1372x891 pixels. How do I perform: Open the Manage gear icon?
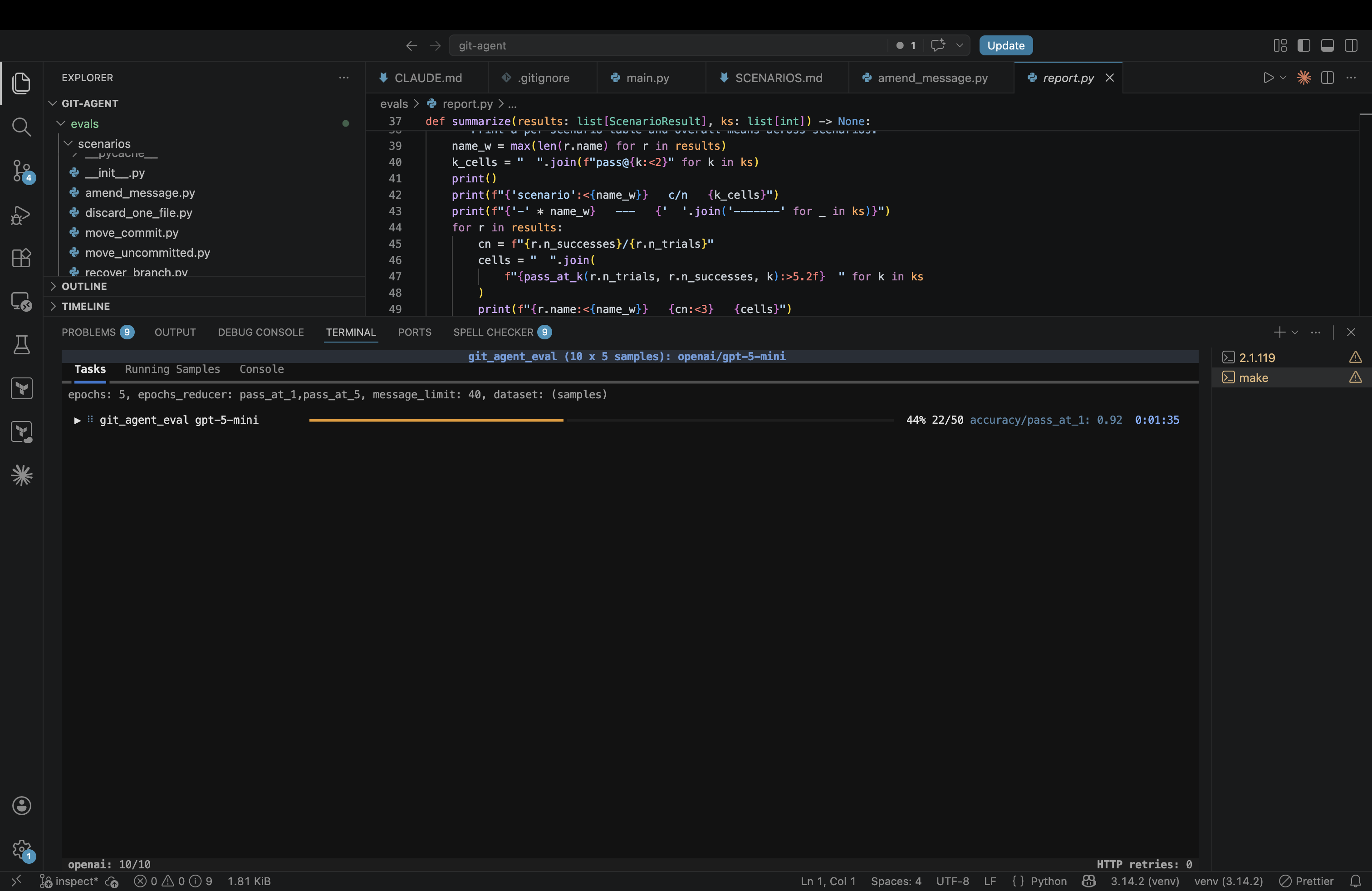(21, 850)
